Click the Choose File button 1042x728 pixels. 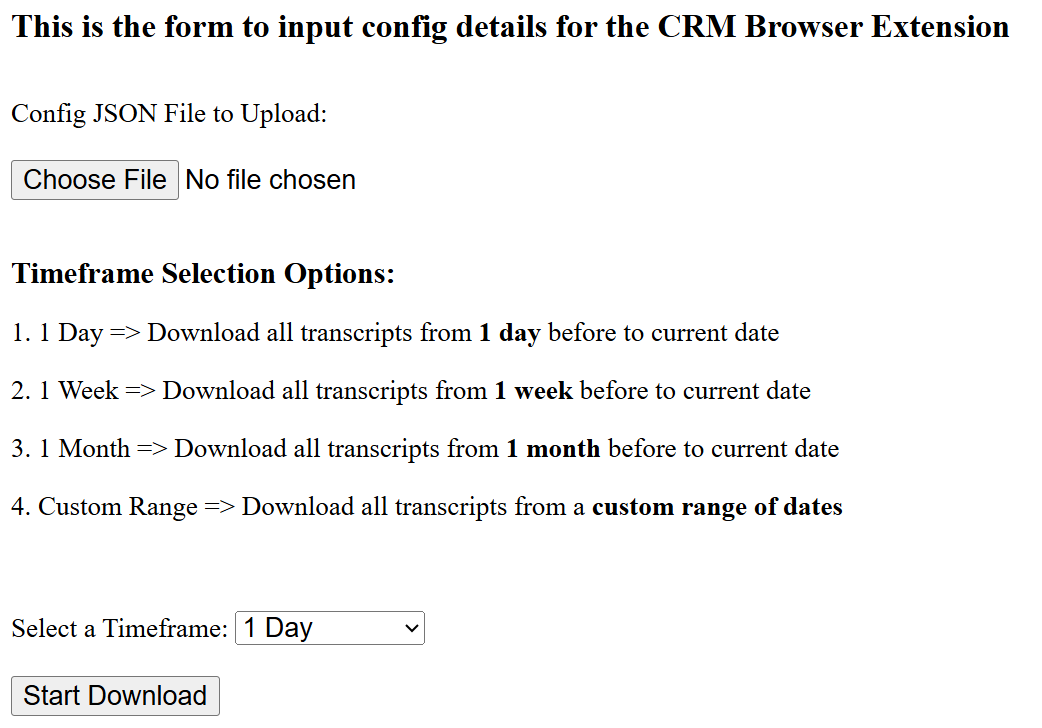coord(95,180)
